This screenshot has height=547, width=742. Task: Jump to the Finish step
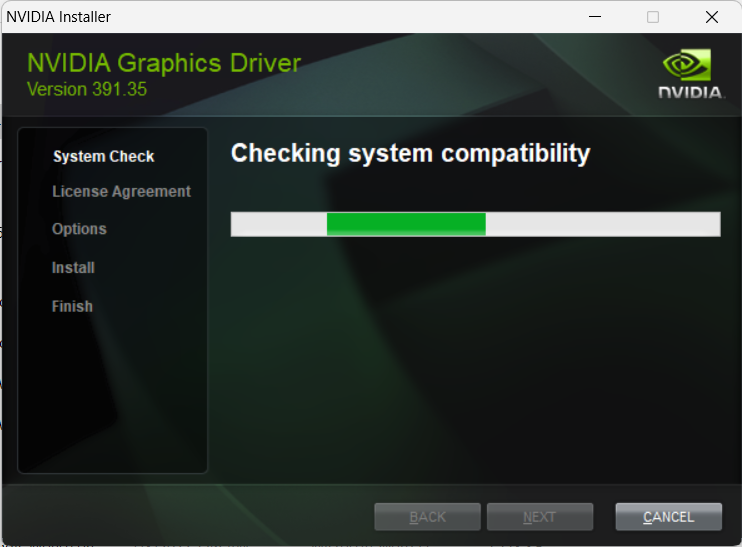point(72,306)
